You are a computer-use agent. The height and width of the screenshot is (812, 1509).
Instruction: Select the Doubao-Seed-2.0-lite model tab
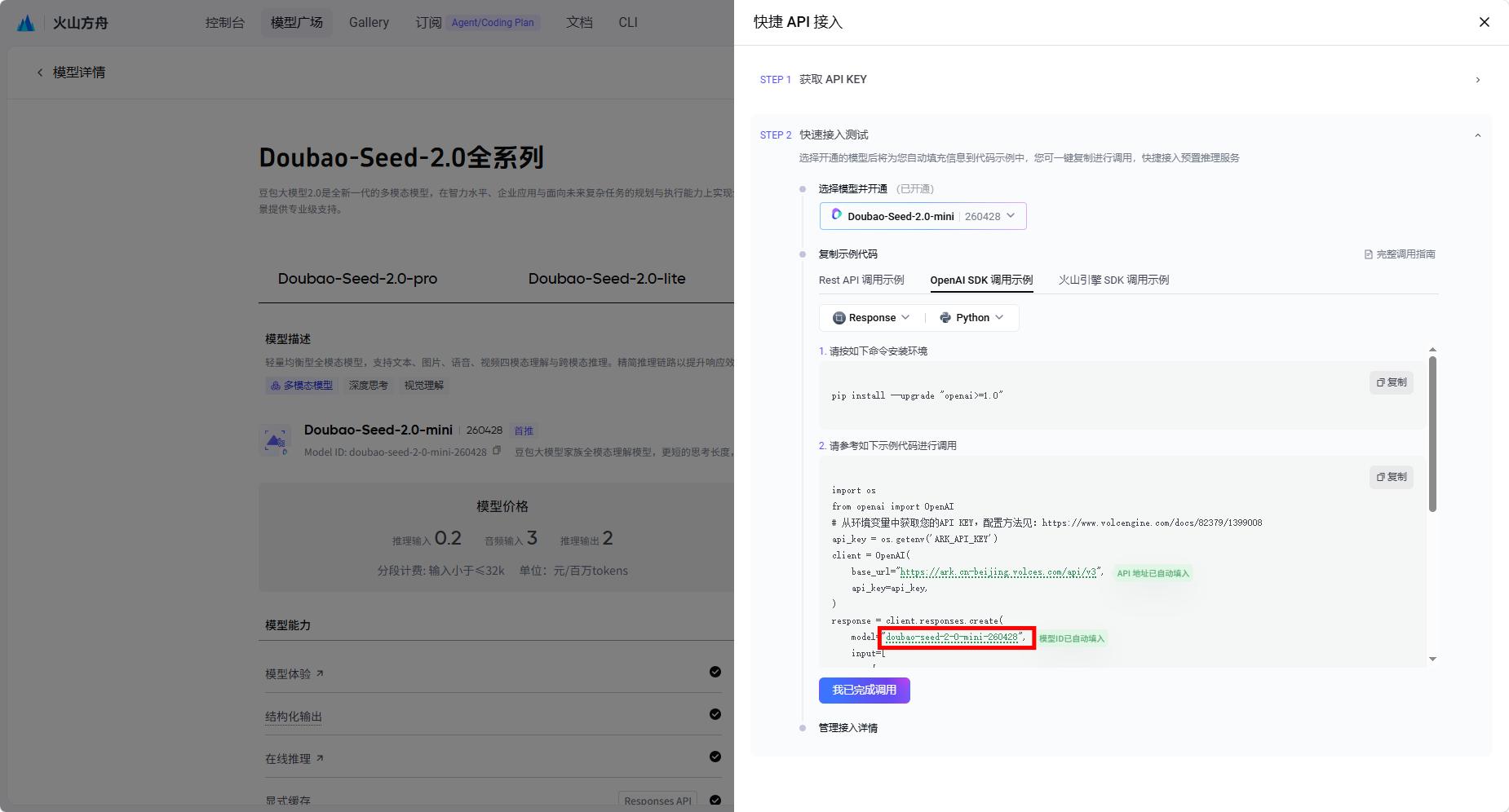pos(607,279)
